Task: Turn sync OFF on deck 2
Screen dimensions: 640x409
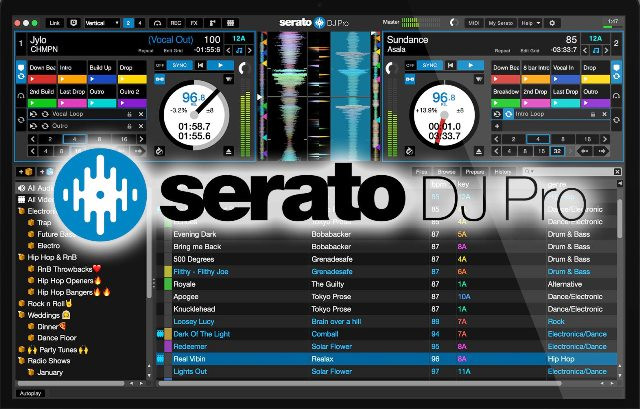Action: pos(410,65)
